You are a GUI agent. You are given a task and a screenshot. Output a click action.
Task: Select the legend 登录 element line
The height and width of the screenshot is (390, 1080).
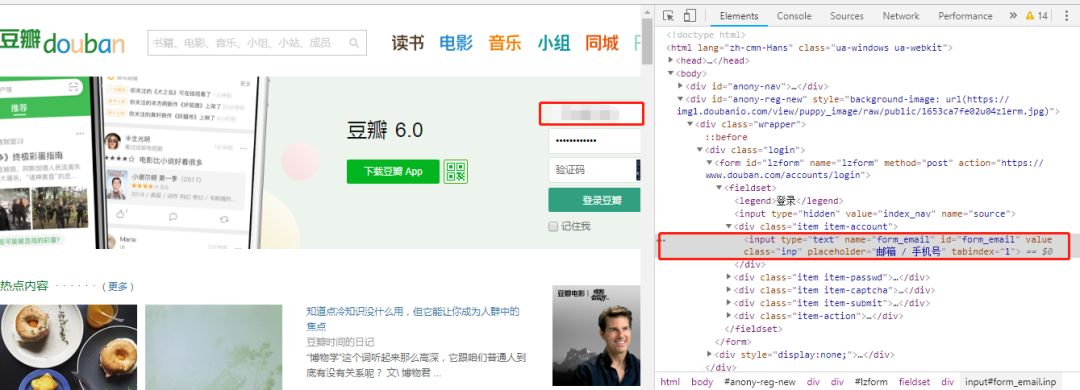(789, 201)
